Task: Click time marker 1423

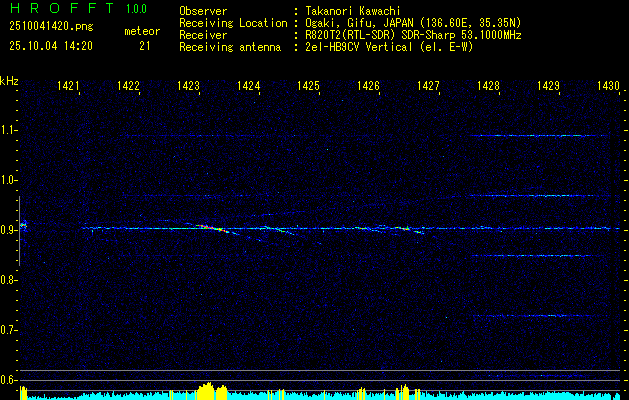Action: click(x=188, y=85)
